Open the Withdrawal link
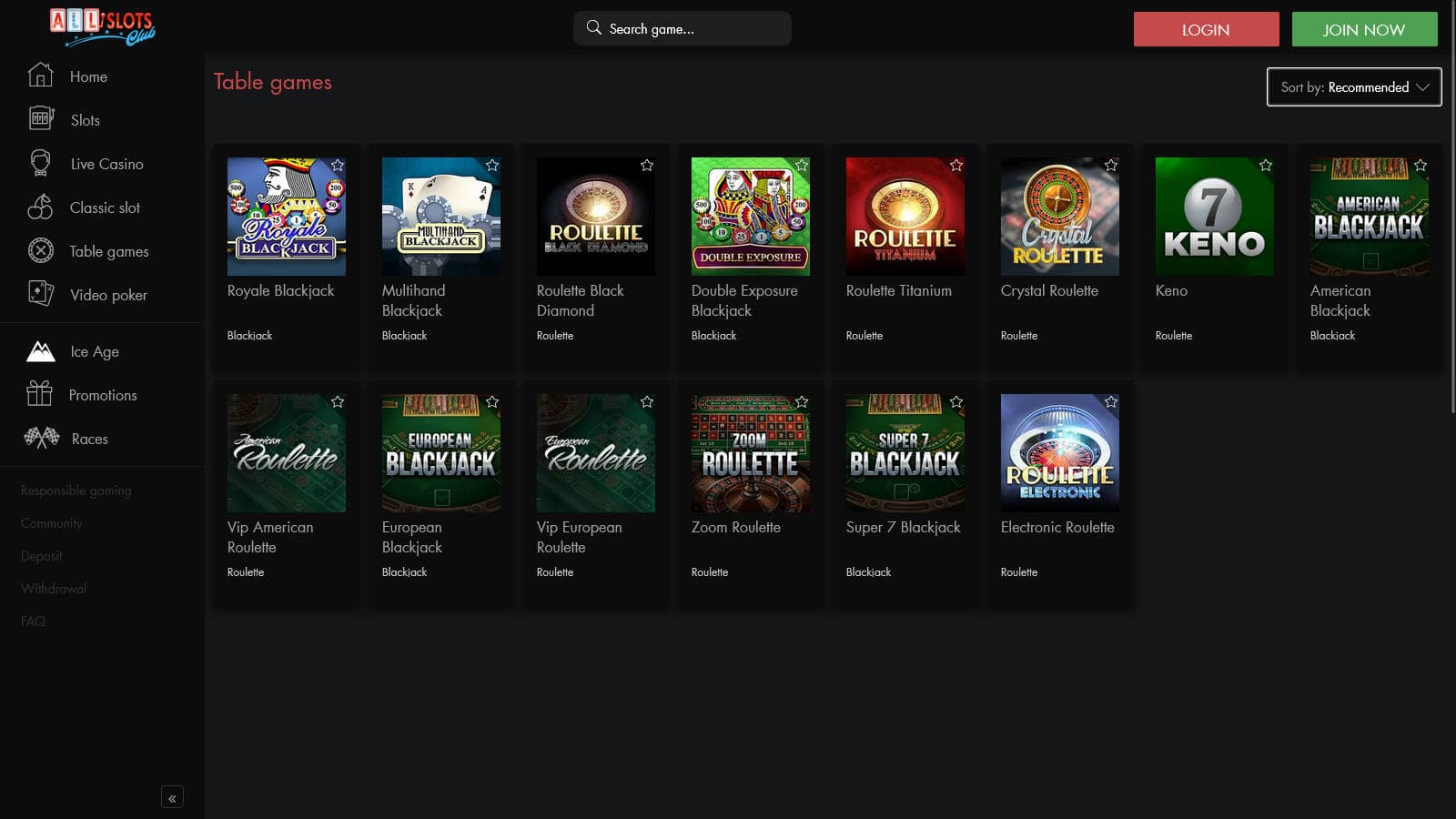Image resolution: width=1456 pixels, height=819 pixels. point(54,589)
